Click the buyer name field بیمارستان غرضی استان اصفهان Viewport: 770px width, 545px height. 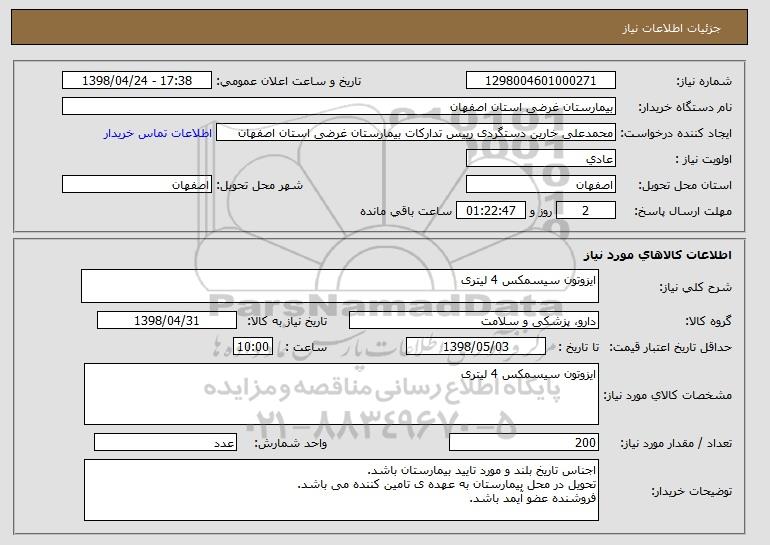[x=339, y=107]
